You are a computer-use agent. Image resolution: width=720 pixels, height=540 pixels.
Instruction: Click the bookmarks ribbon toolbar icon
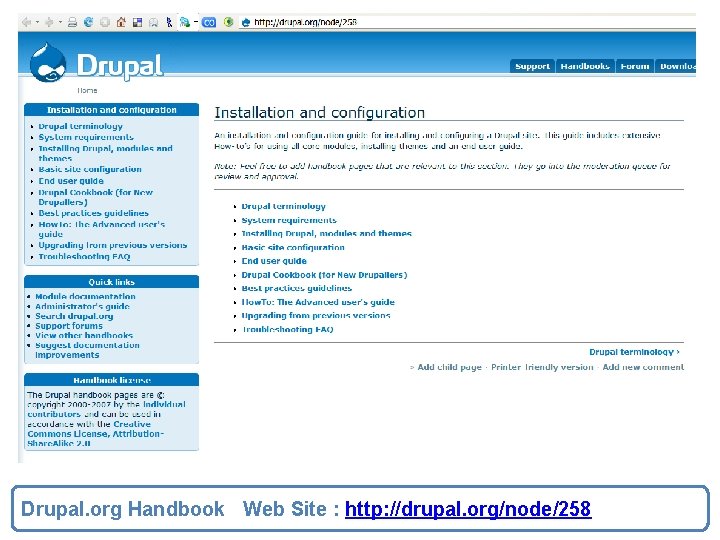[x=153, y=22]
